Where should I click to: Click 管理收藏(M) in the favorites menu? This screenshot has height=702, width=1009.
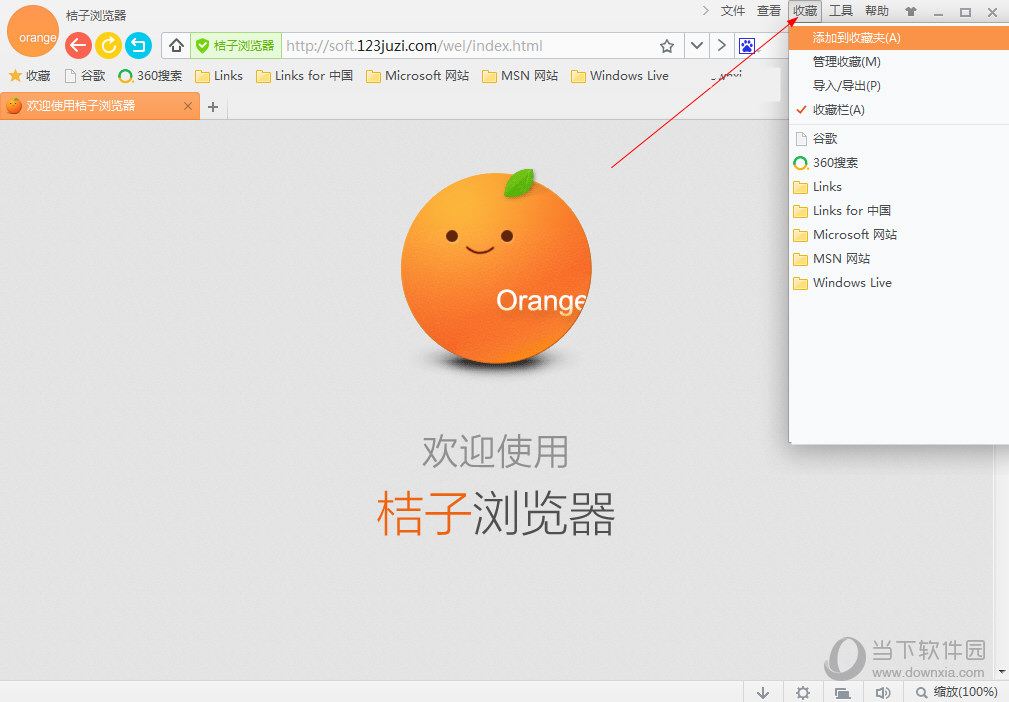pos(846,62)
